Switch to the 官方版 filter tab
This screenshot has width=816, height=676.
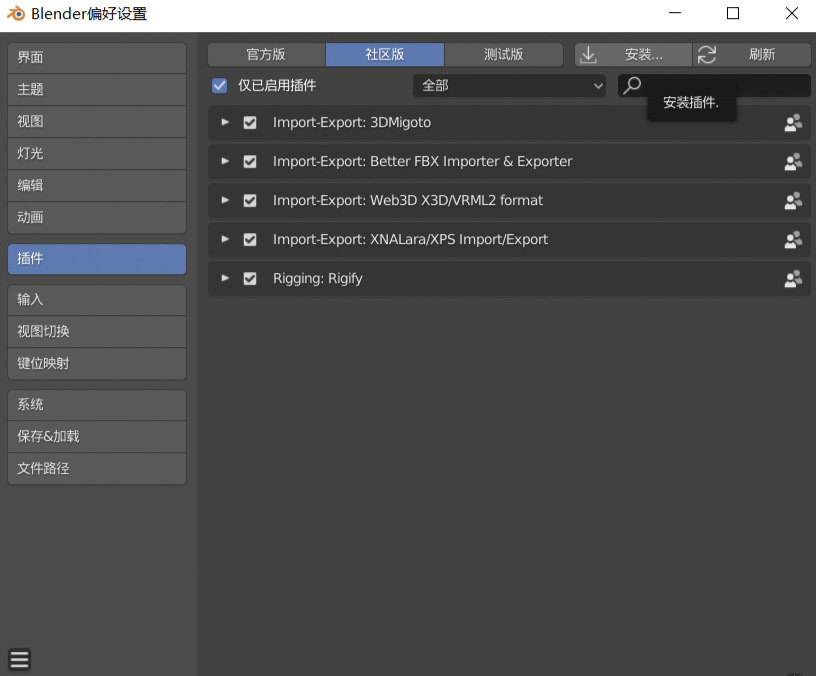pyautogui.click(x=266, y=55)
